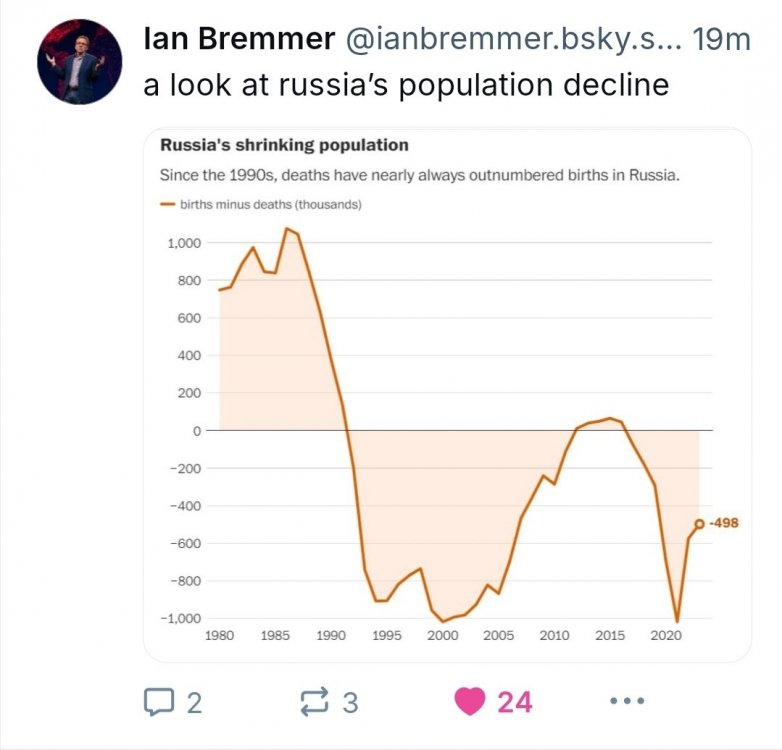Click the post text about russia's population decline

click(406, 85)
